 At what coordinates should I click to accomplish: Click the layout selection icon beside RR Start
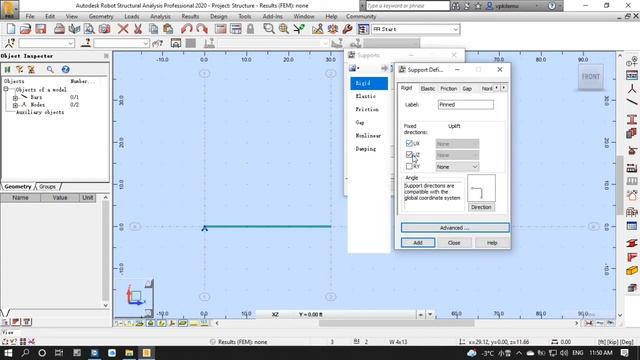point(363,29)
